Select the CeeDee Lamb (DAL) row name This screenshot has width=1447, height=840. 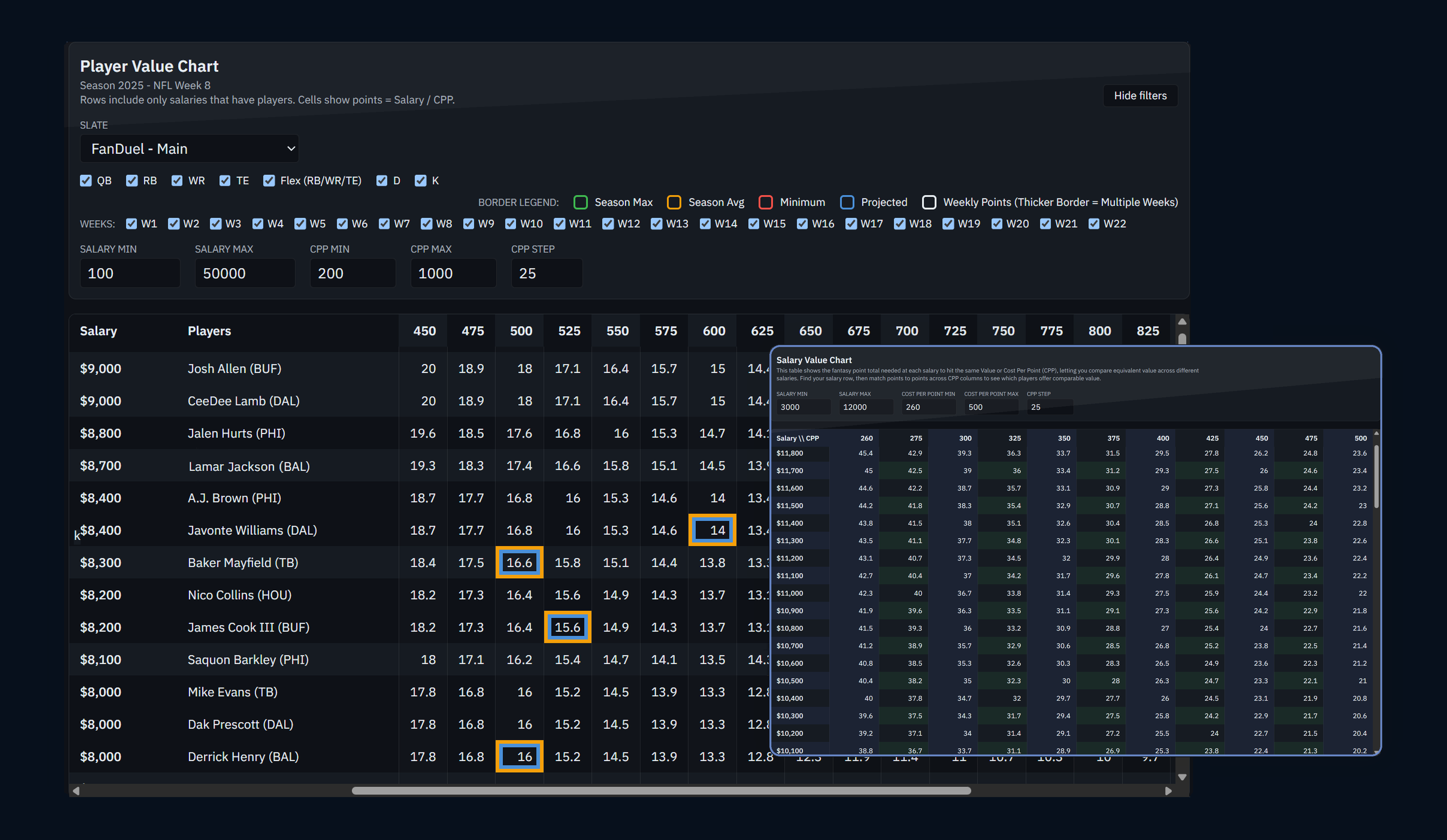(x=243, y=401)
